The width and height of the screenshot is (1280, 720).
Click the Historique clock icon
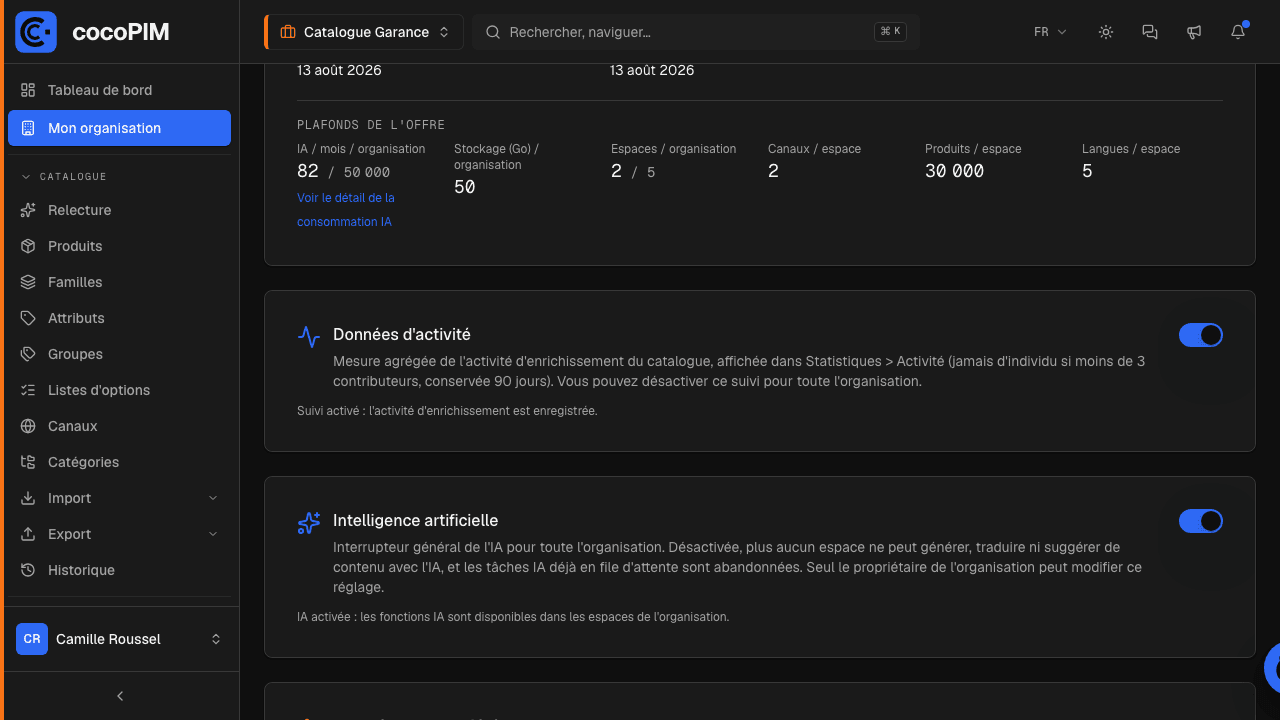[x=28, y=570]
